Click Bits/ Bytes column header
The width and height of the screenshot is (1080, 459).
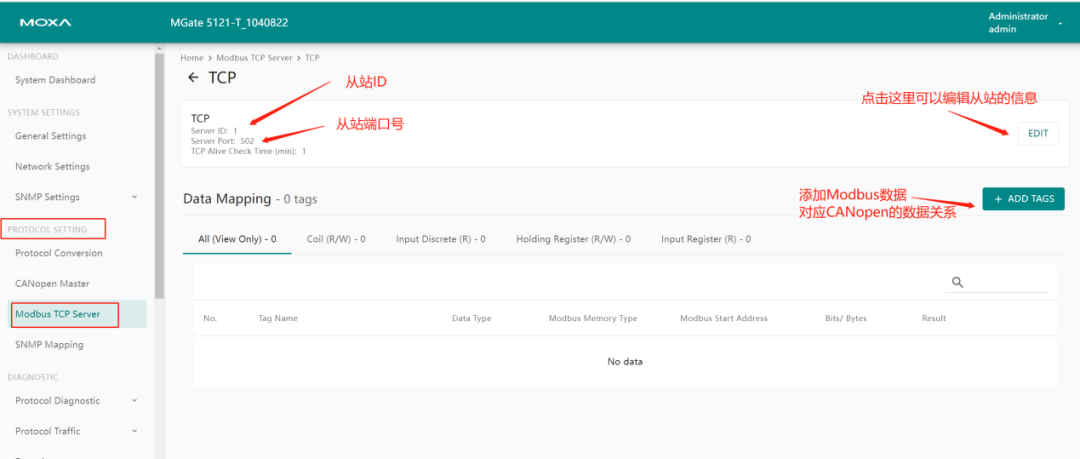pyautogui.click(x=846, y=318)
